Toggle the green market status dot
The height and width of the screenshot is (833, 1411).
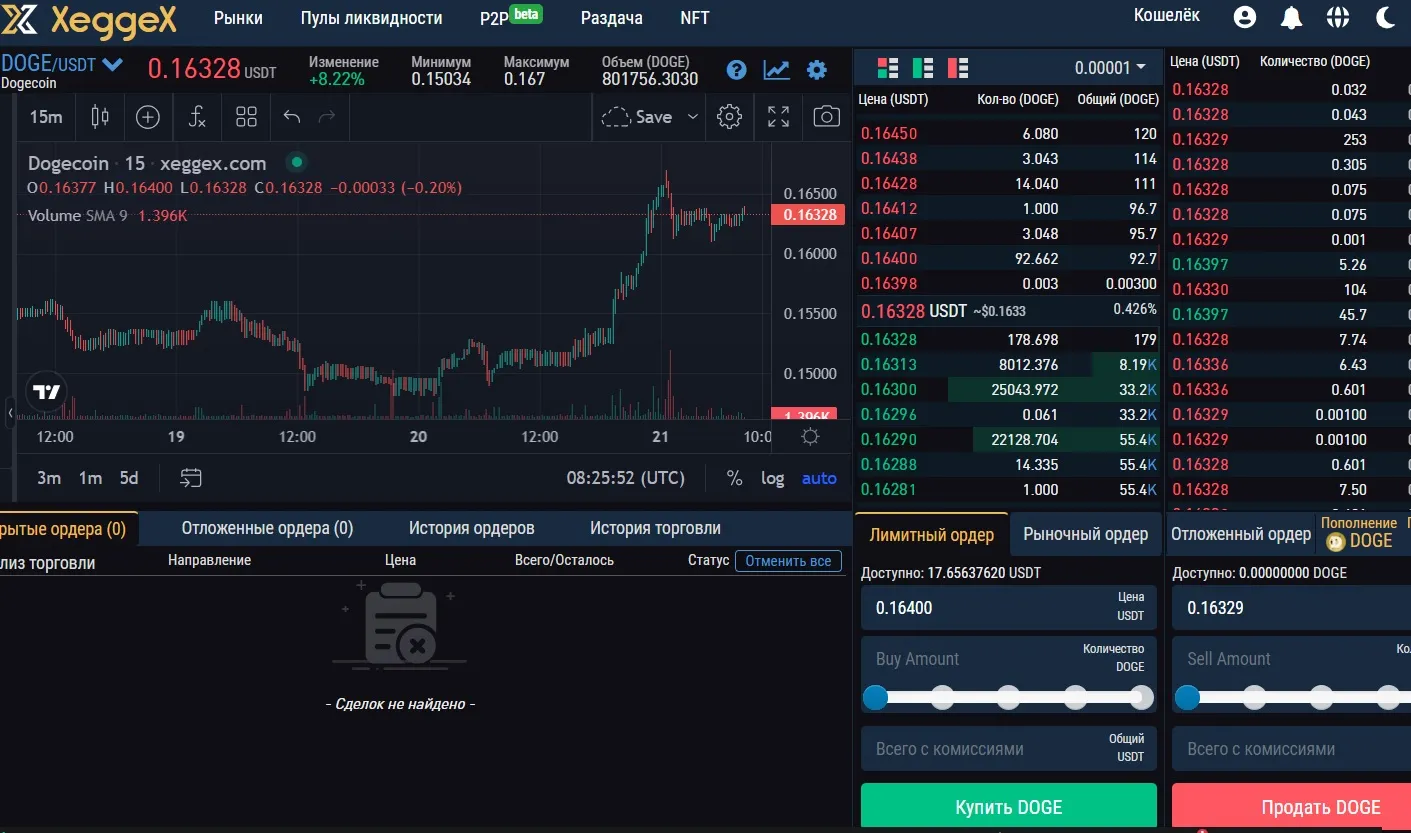(x=296, y=162)
